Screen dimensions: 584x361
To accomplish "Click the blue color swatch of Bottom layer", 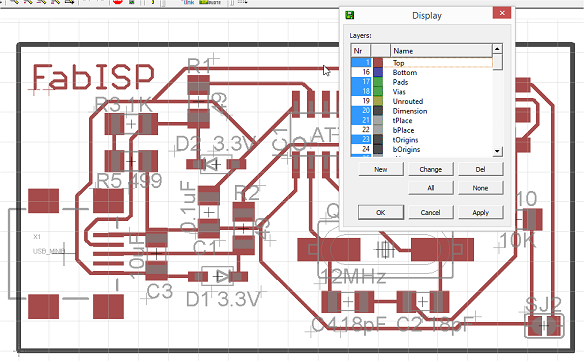I will pyautogui.click(x=378, y=72).
